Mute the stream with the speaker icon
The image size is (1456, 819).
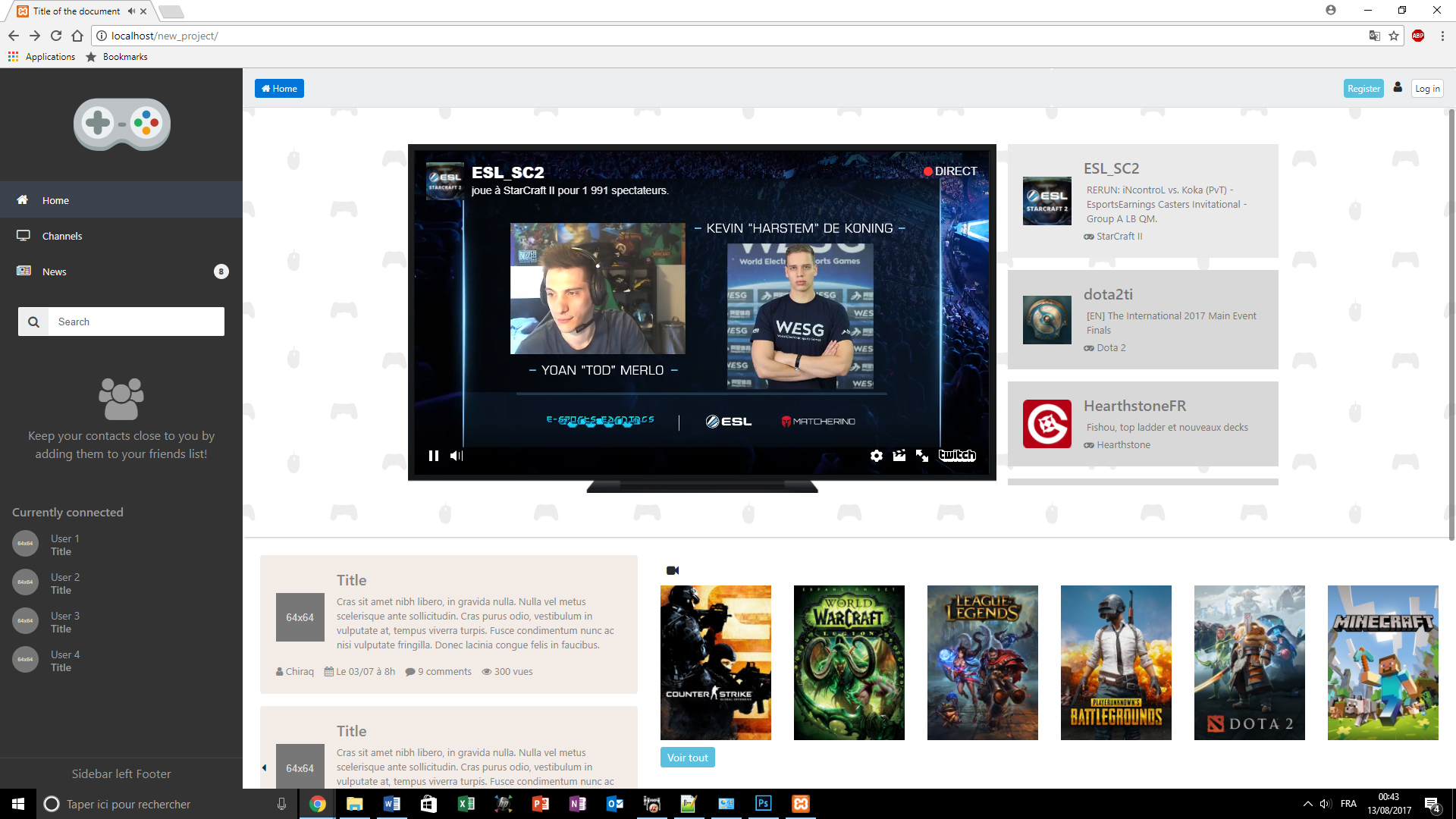[457, 456]
